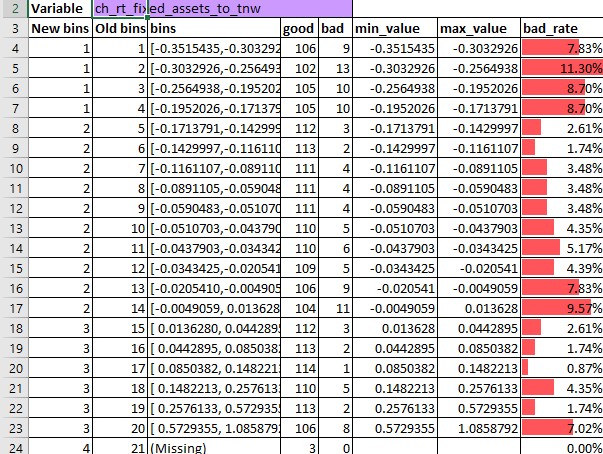Screen dimensions: 603x454
Task: Select bins cell starting [-0.3515435
Action: pos(214,48)
